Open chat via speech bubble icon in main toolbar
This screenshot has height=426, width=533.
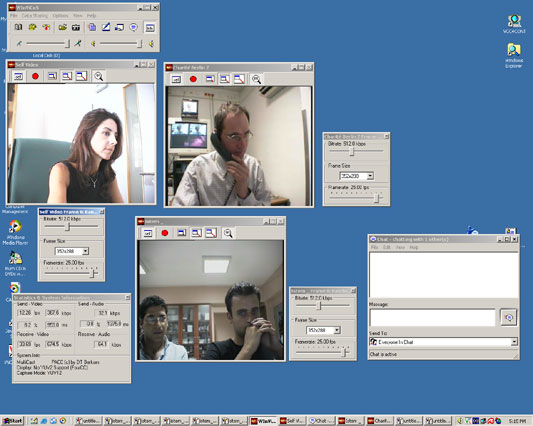coord(134,27)
